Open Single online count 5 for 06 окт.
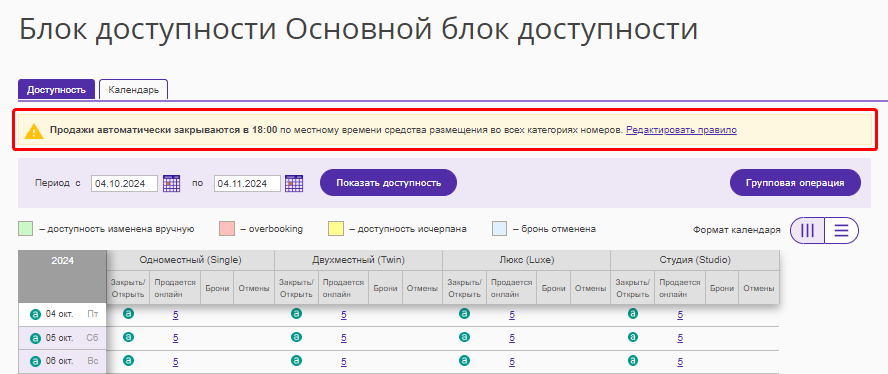 pyautogui.click(x=176, y=362)
